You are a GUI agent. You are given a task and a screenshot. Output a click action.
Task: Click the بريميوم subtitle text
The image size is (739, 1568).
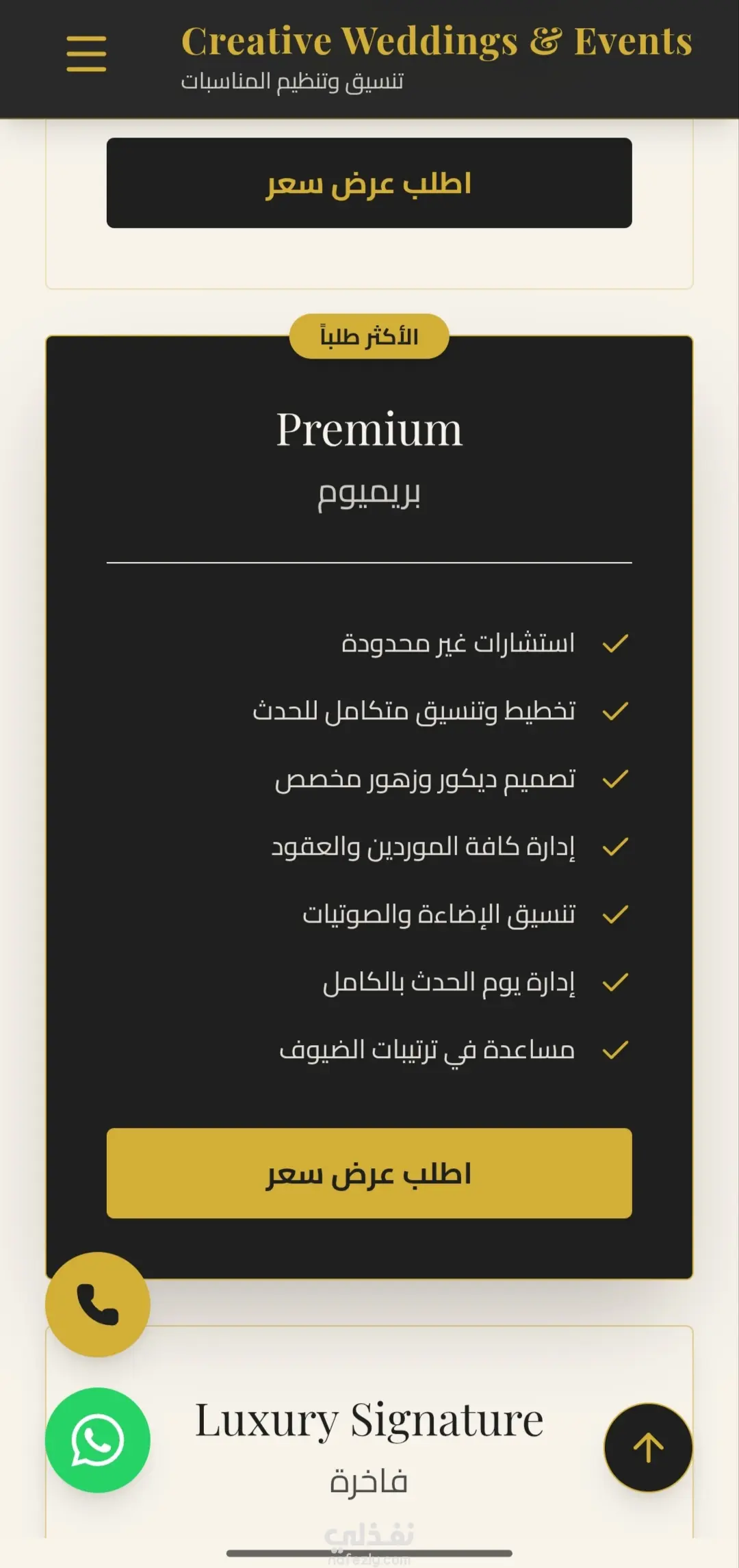[369, 493]
